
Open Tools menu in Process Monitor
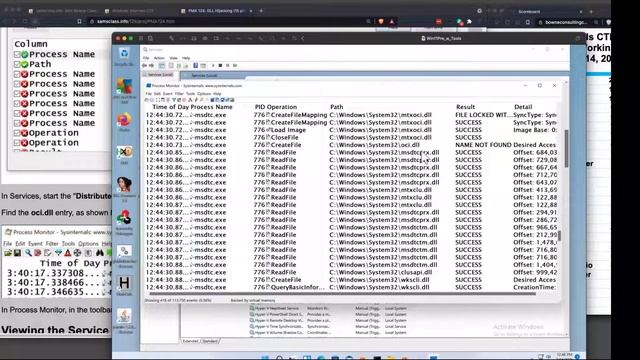click(190, 93)
